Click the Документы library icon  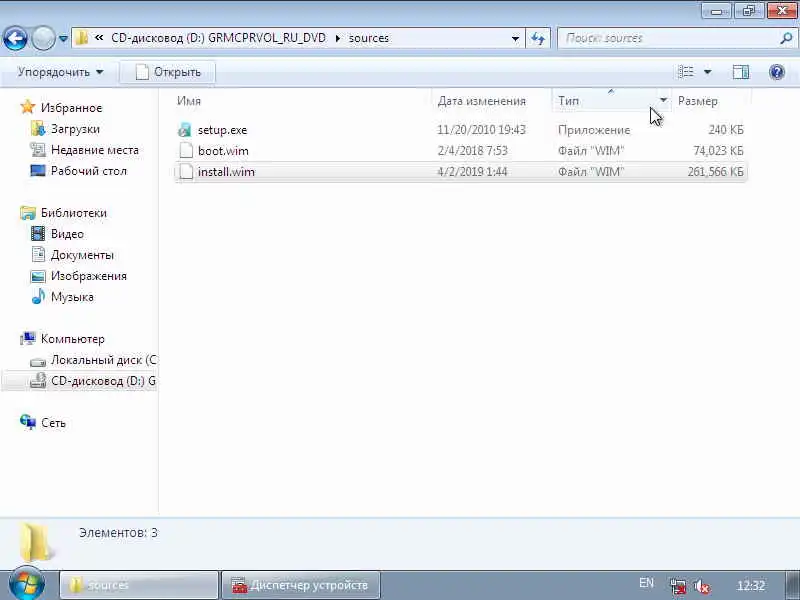click(x=38, y=254)
